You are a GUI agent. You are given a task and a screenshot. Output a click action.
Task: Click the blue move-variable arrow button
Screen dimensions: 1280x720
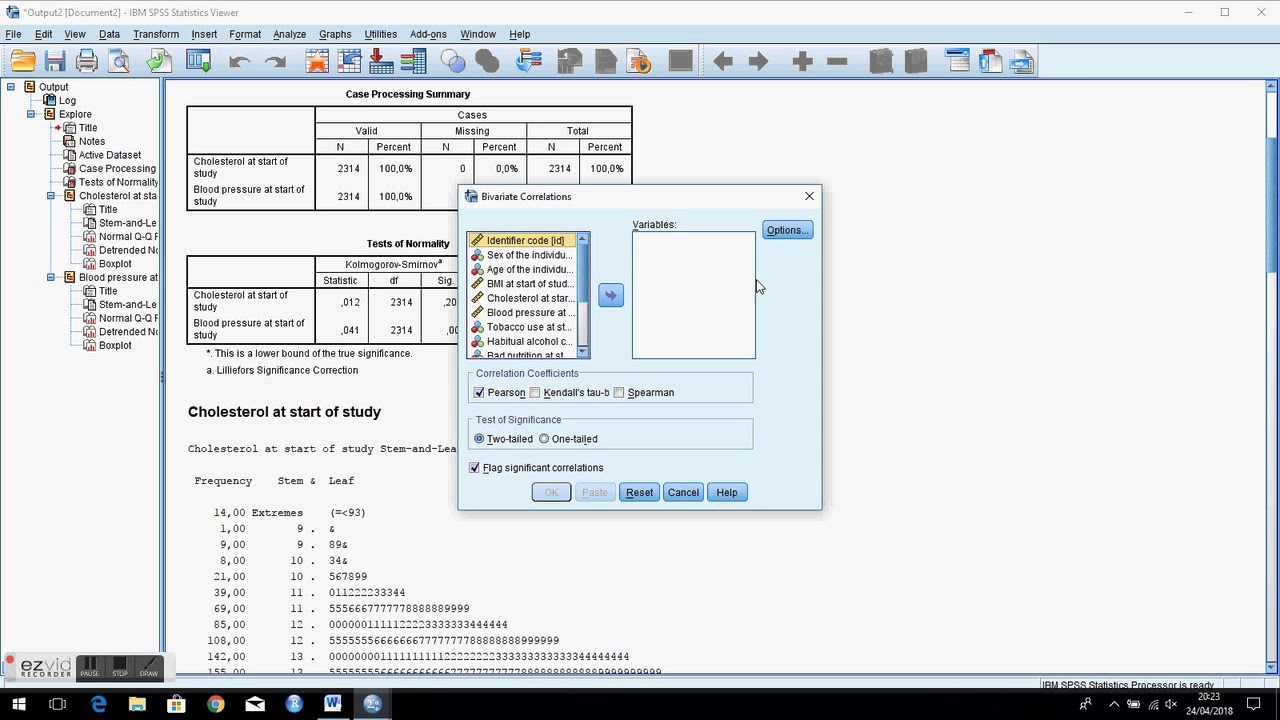tap(611, 295)
